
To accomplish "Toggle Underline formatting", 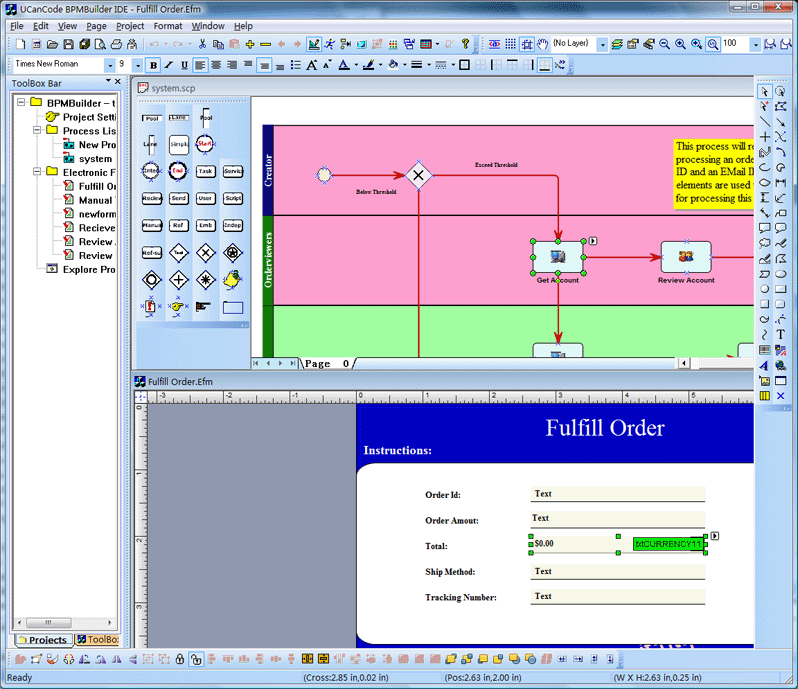I will (x=185, y=66).
